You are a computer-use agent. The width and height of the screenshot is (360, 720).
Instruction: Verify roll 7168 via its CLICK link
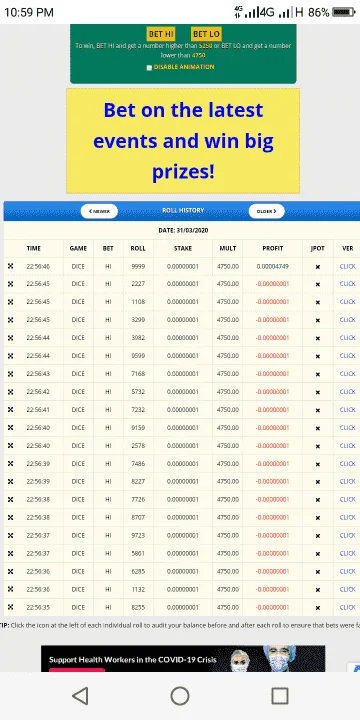(348, 374)
